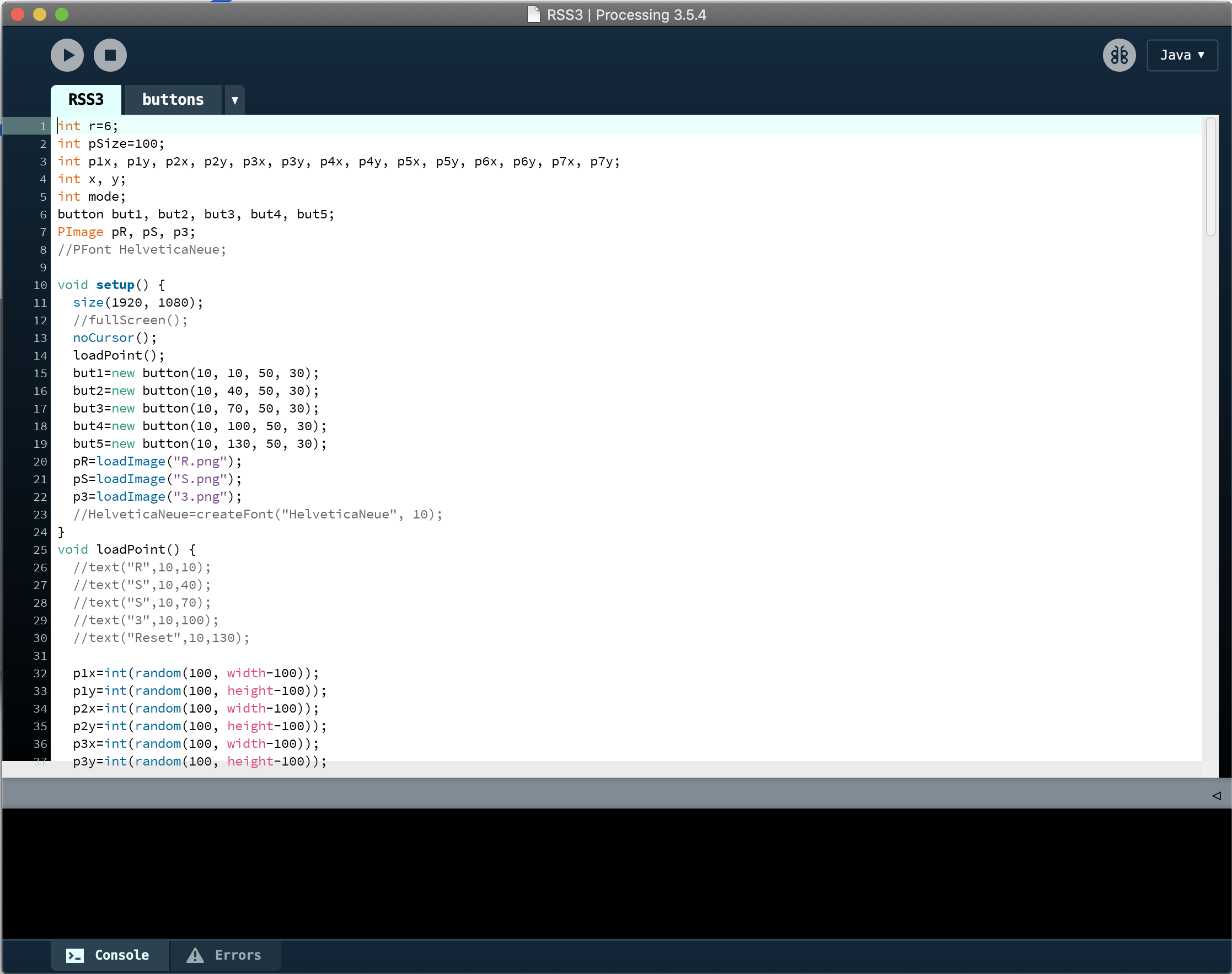Click 'p2y=int(random(100, height-100));' line
1232x974 pixels.
coord(200,726)
